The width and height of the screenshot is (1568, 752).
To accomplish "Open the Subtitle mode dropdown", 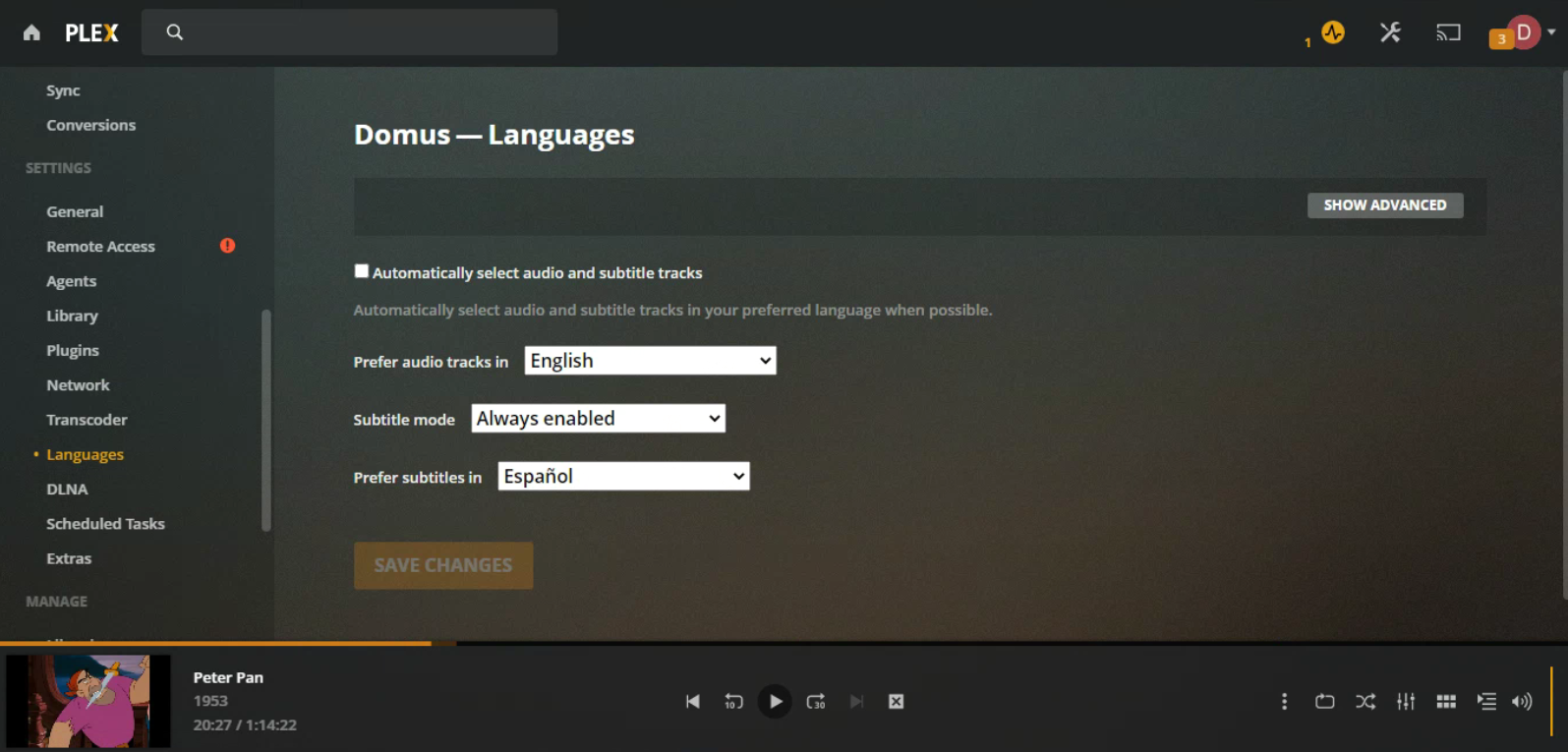I will (x=598, y=419).
